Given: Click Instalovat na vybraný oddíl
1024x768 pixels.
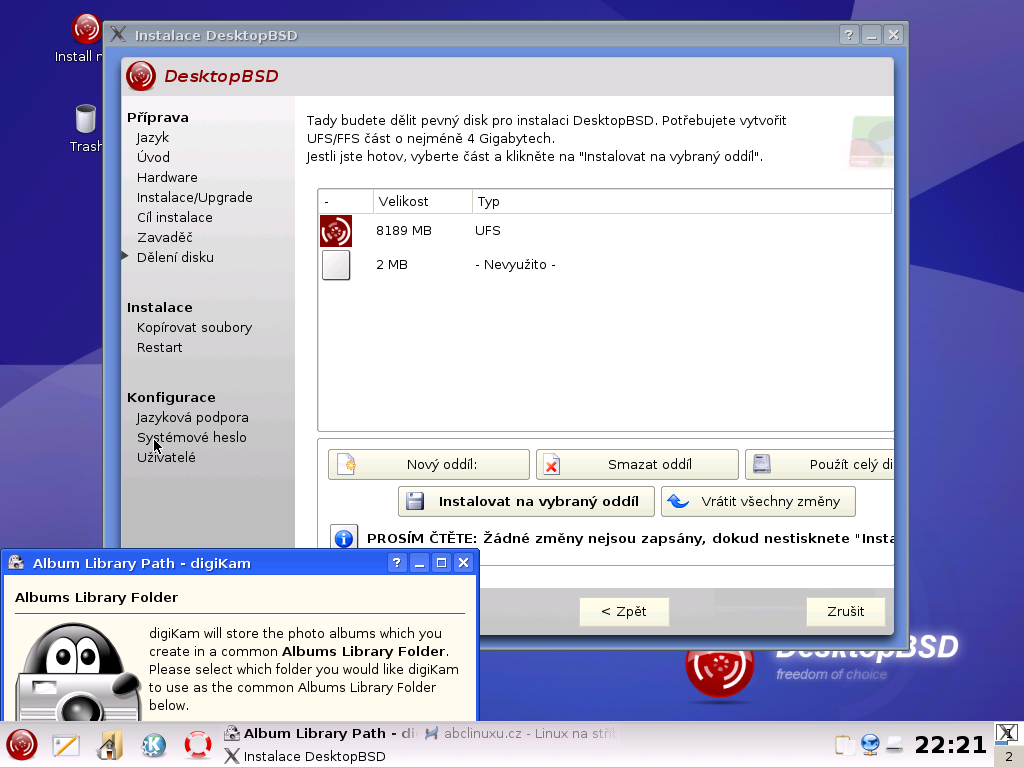Looking at the screenshot, I should (526, 502).
